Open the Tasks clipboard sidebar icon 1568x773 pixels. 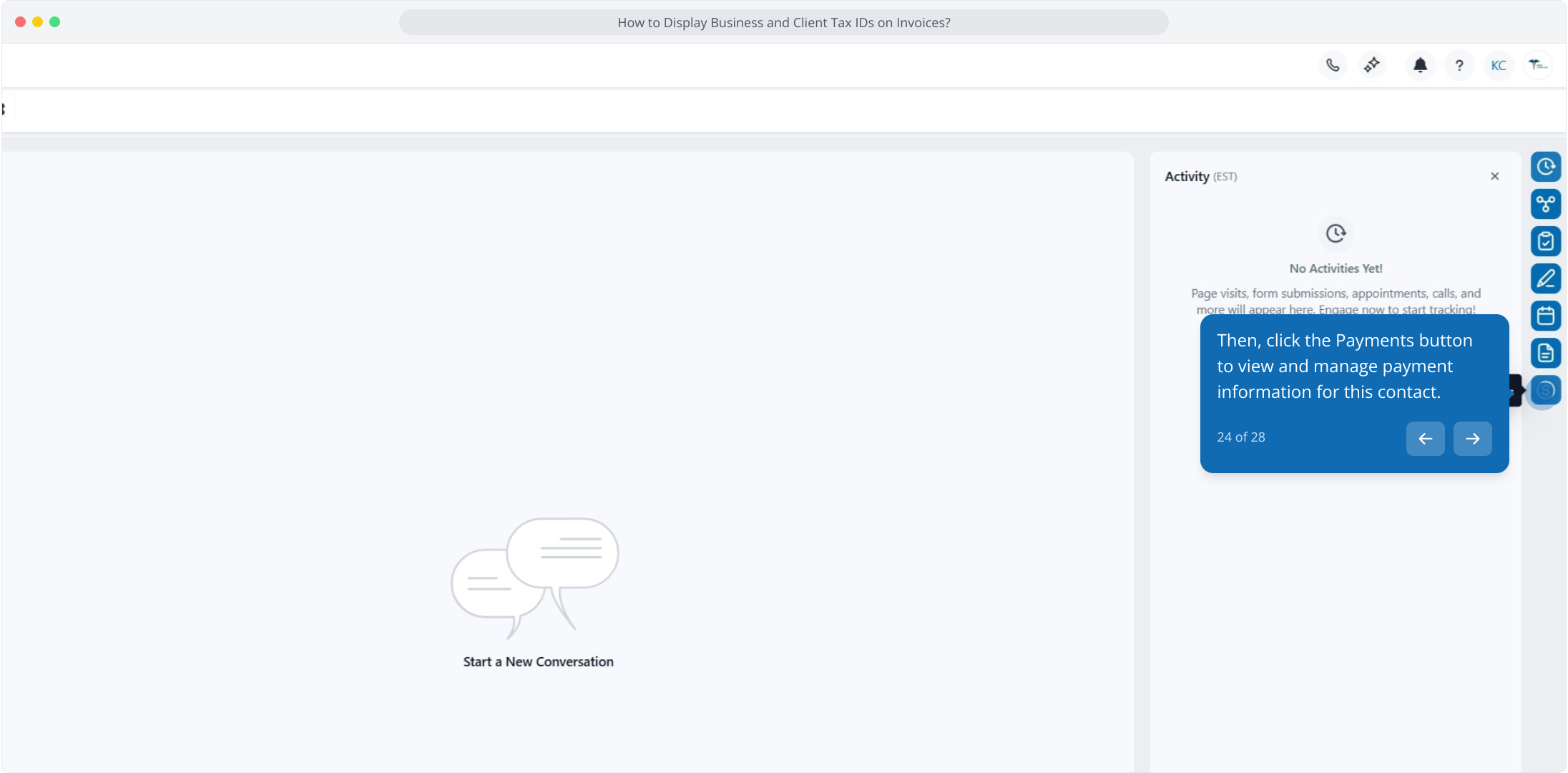tap(1546, 241)
